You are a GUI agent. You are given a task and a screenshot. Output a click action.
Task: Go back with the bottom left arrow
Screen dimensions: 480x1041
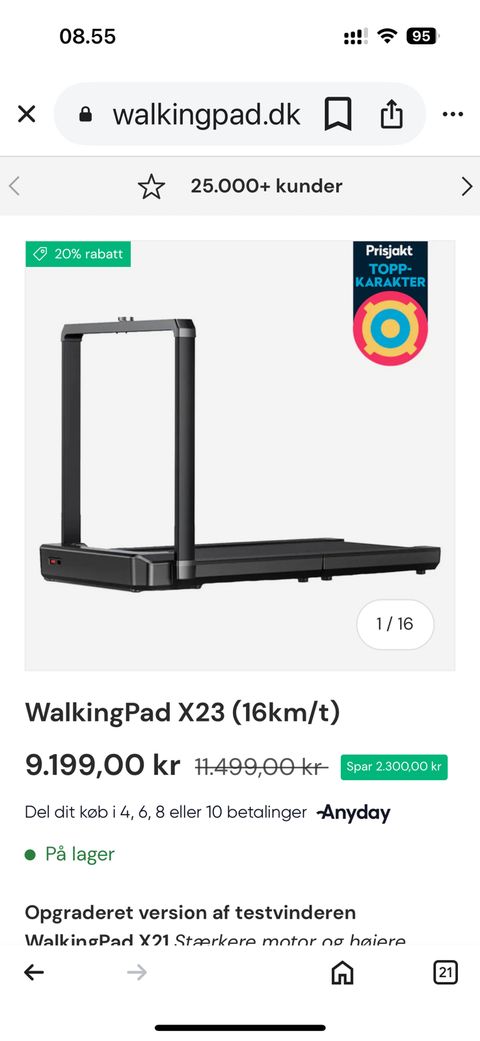[34, 973]
